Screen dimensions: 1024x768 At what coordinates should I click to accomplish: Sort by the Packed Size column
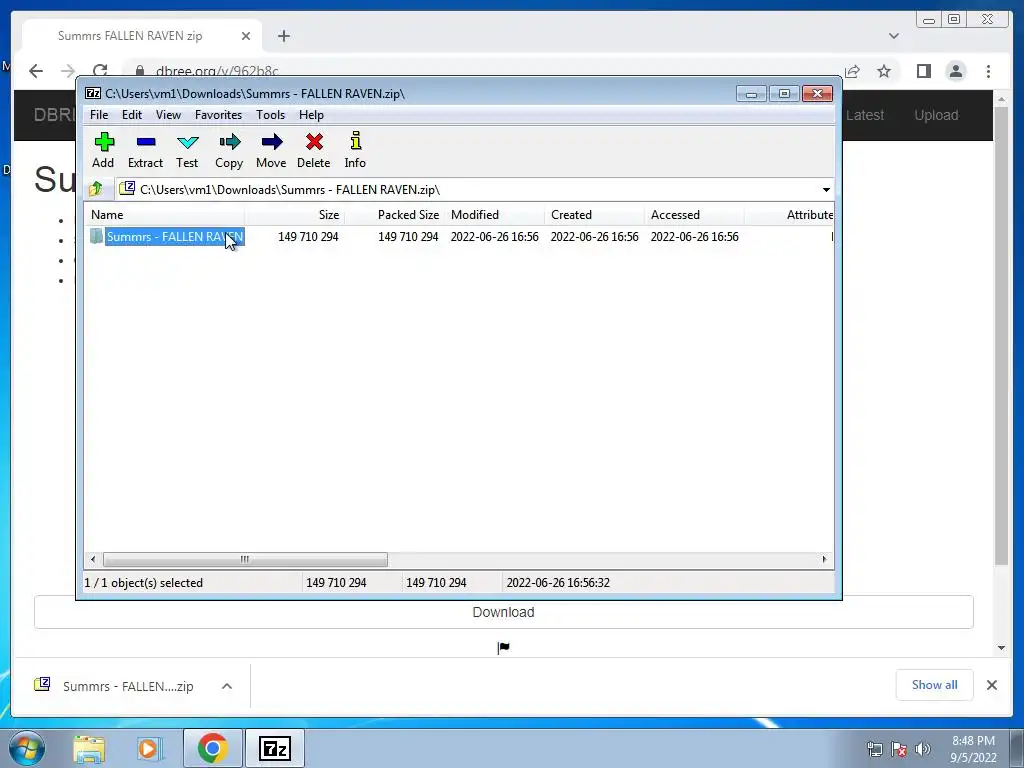tap(394, 215)
